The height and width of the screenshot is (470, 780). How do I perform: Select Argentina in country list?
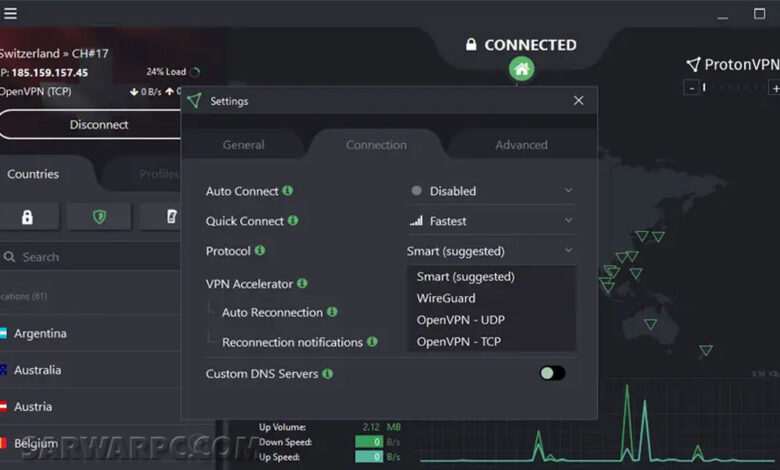pyautogui.click(x=91, y=333)
